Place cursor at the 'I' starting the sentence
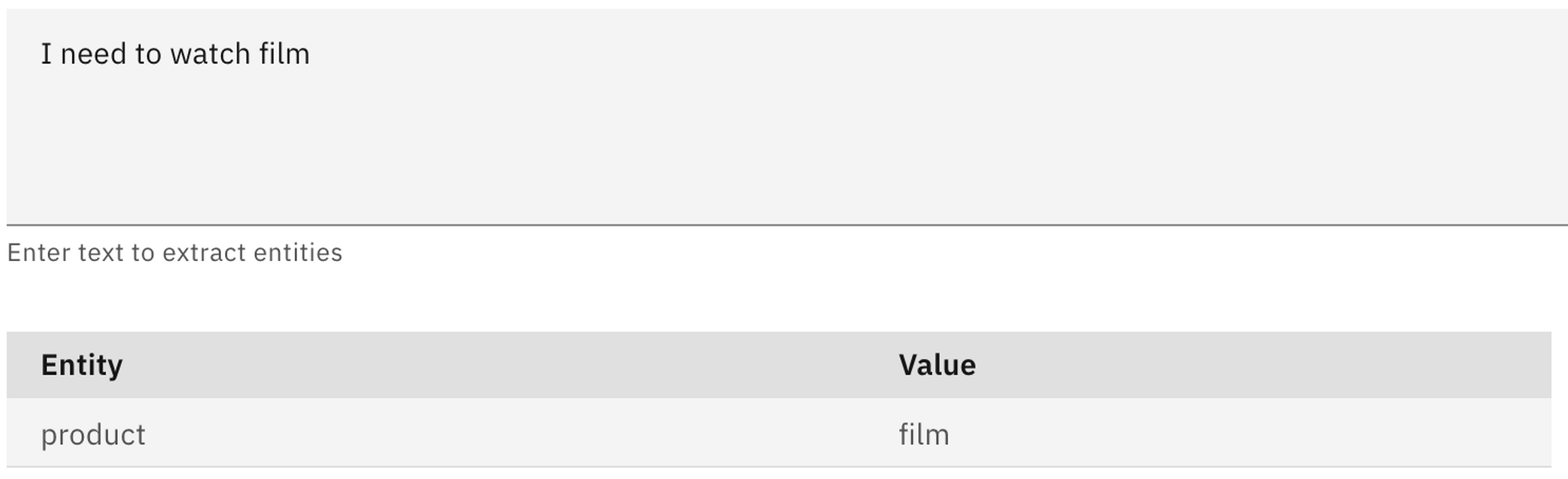The image size is (1568, 479). 46,54
